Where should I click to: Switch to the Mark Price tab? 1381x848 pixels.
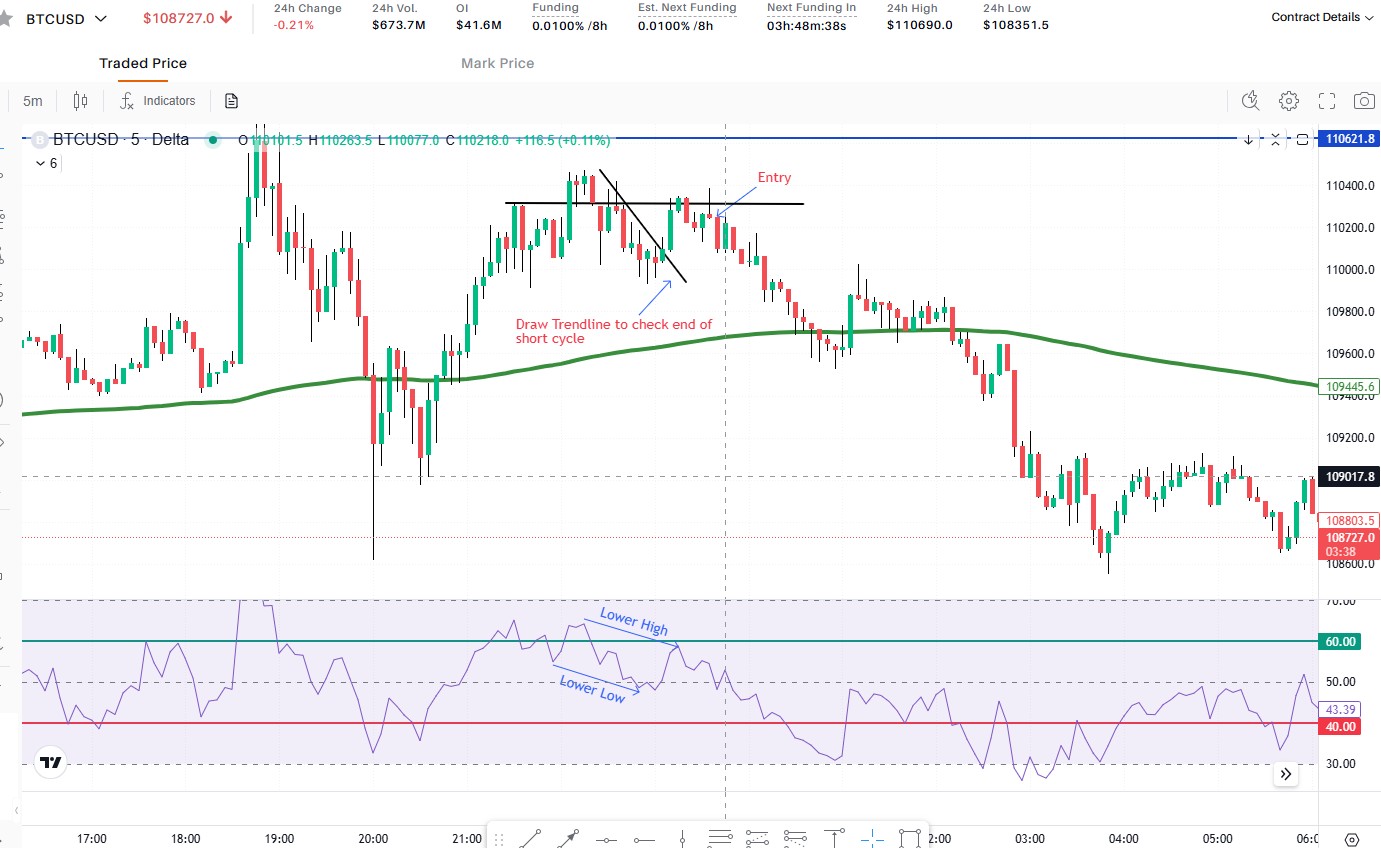tap(497, 63)
